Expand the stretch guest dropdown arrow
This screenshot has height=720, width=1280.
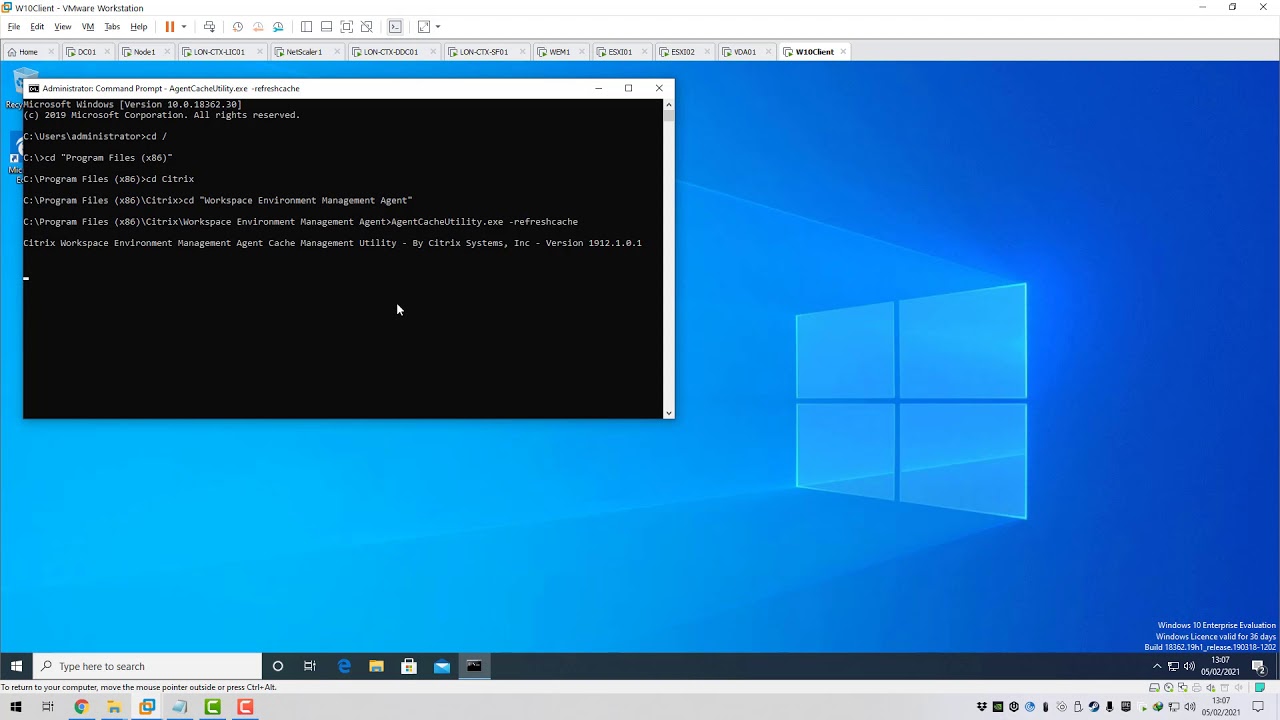pos(438,27)
